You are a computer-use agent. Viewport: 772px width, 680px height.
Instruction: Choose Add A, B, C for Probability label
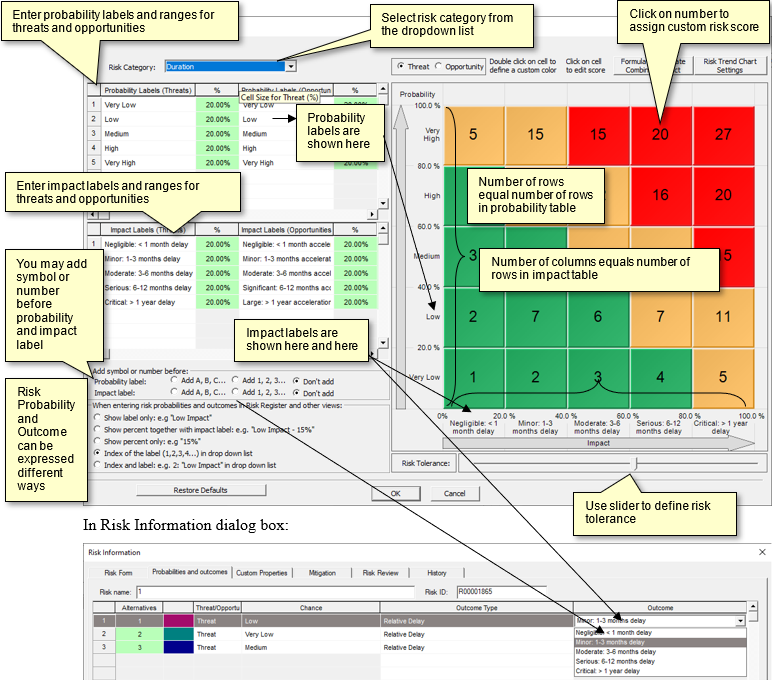coord(174,380)
